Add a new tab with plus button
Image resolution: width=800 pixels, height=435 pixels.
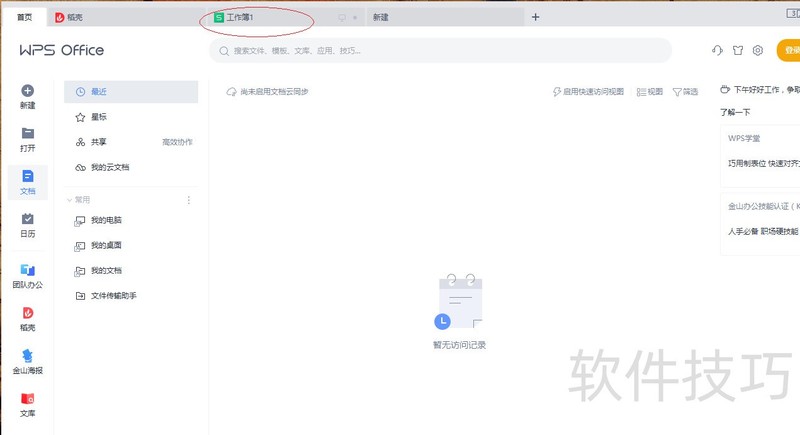[535, 17]
